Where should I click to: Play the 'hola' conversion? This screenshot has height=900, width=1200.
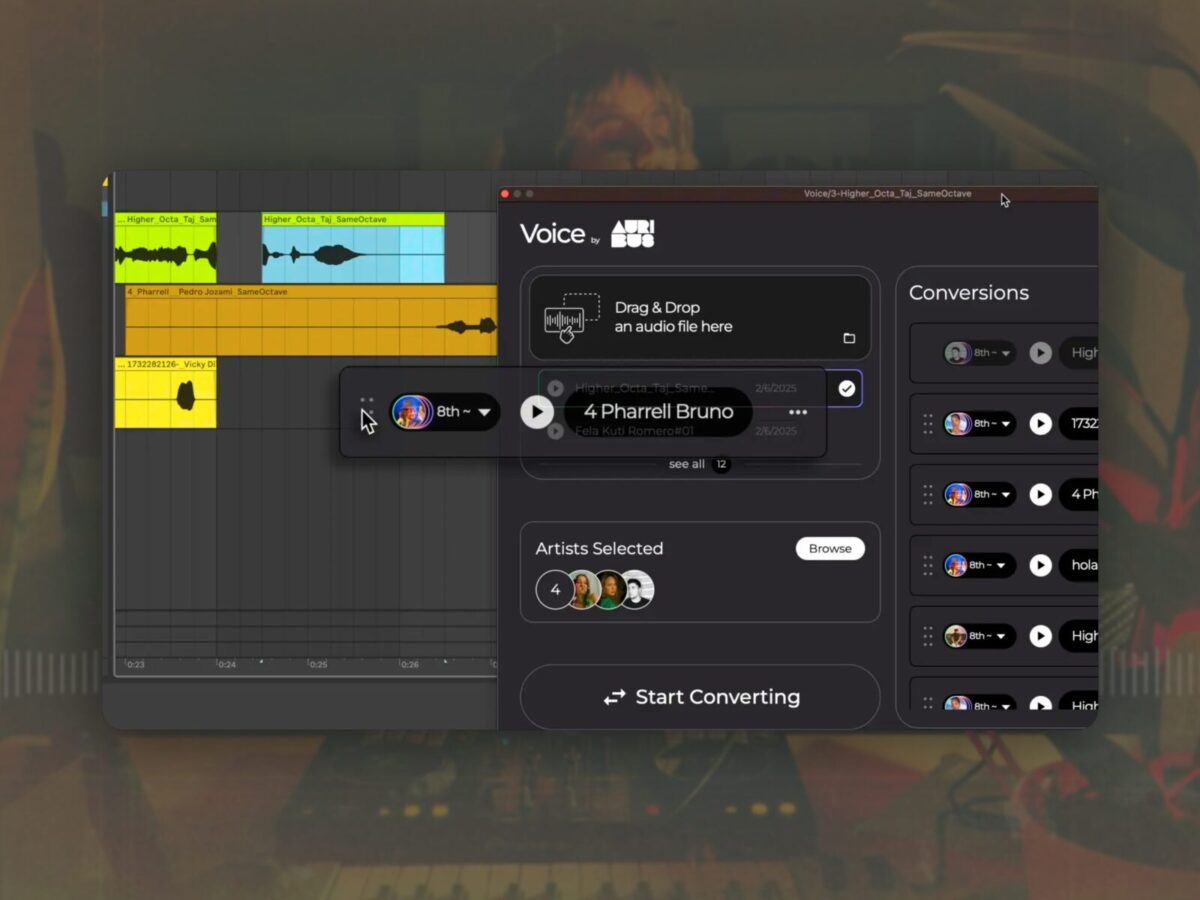click(x=1041, y=565)
